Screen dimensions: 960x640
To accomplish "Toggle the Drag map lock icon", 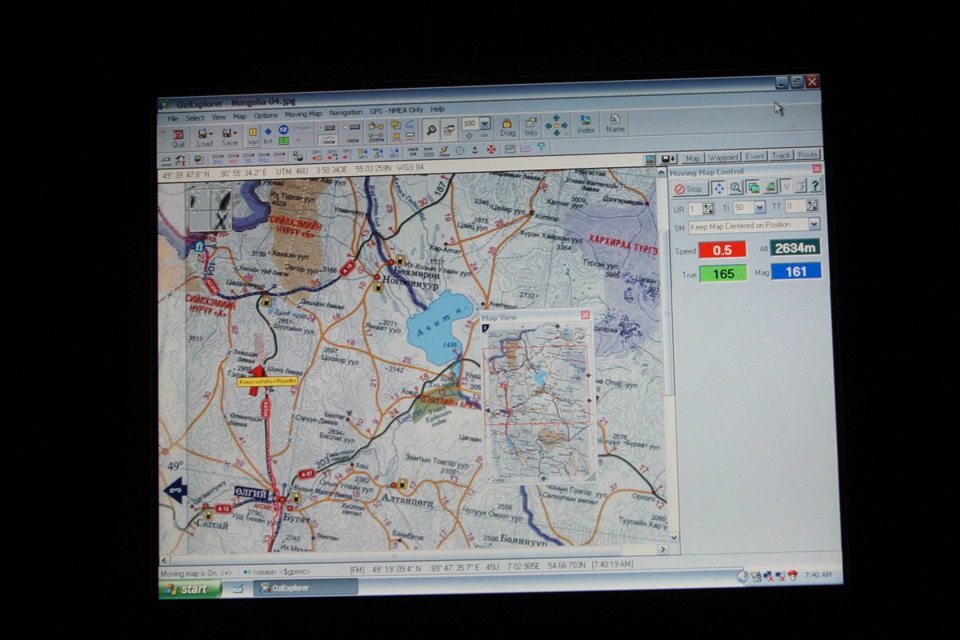I will [507, 127].
